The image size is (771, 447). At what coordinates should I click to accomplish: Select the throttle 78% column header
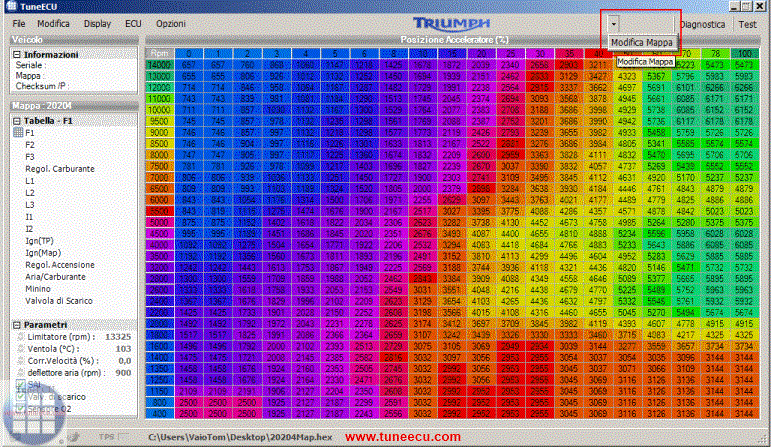715,54
